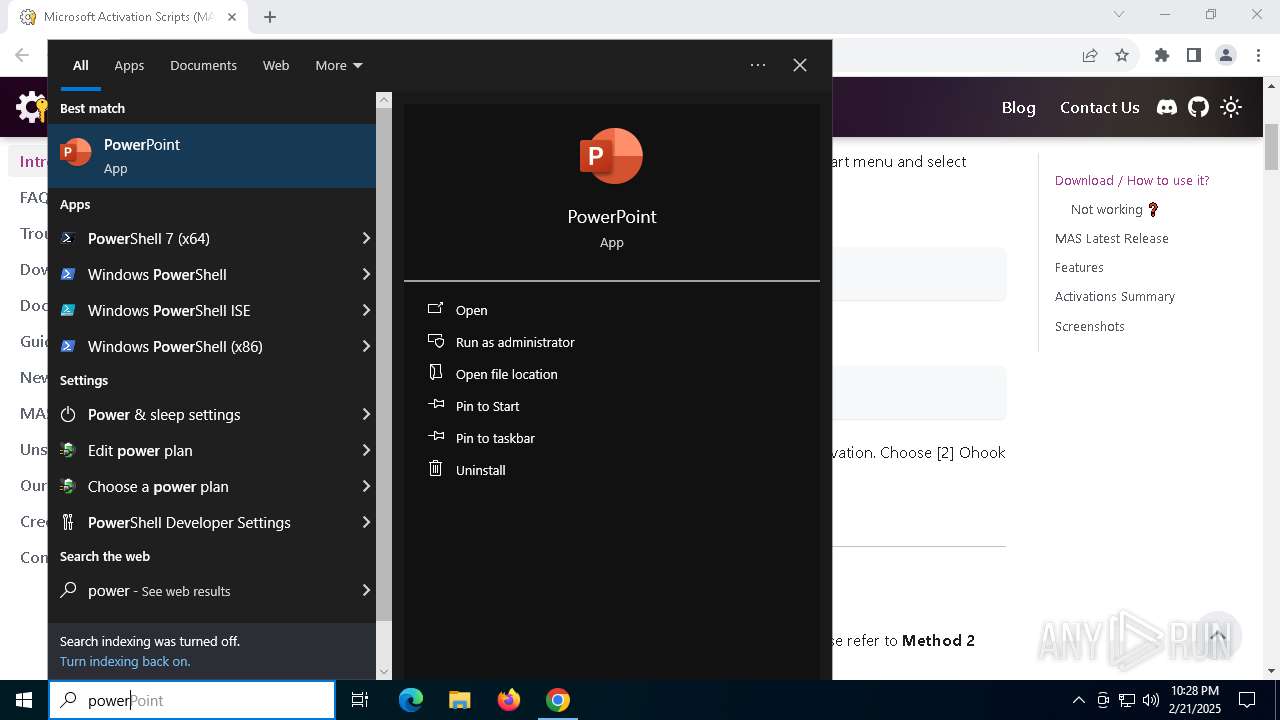Switch to the Web search tab
Screen dimensions: 1280x720
(276, 65)
